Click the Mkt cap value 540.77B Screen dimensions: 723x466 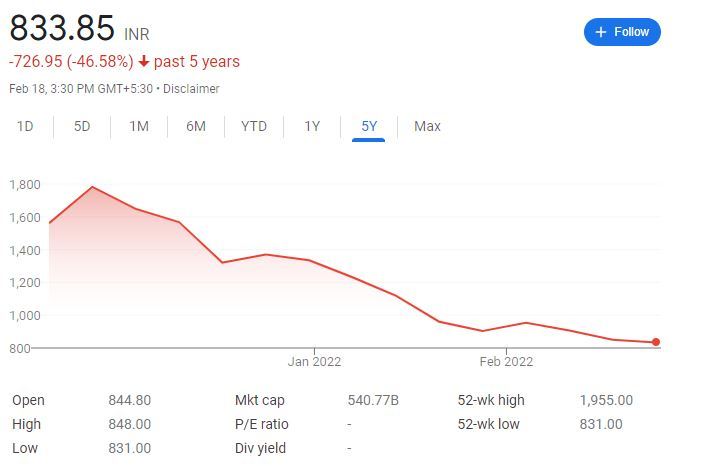373,400
